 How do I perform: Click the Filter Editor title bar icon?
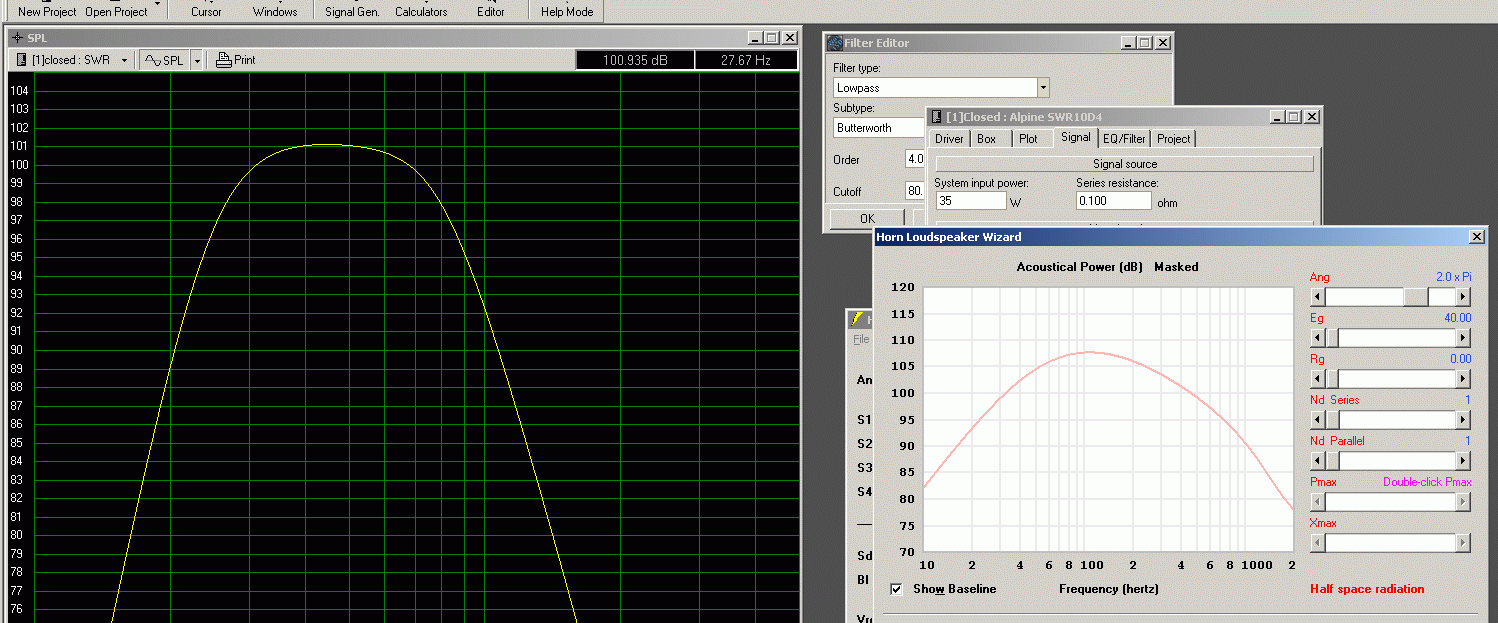point(836,43)
